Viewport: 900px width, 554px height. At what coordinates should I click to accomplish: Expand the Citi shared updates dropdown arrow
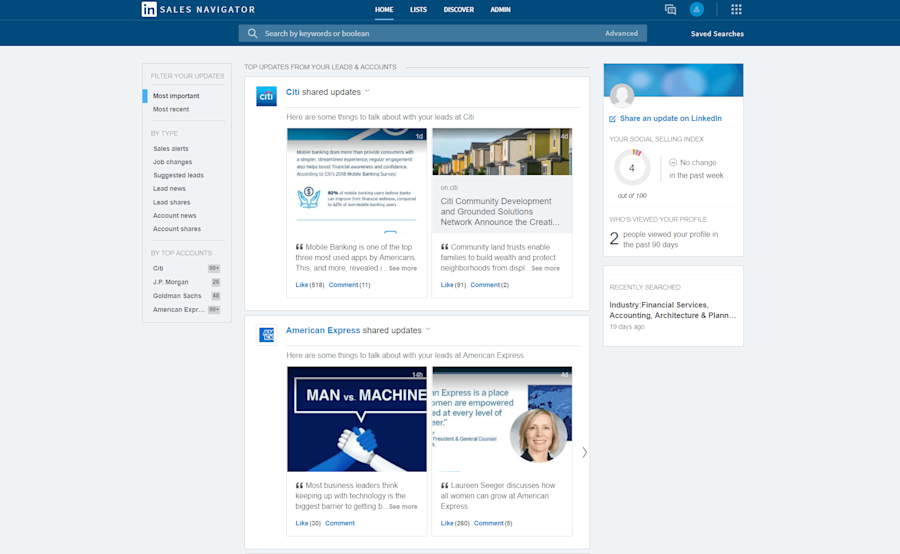coord(367,91)
